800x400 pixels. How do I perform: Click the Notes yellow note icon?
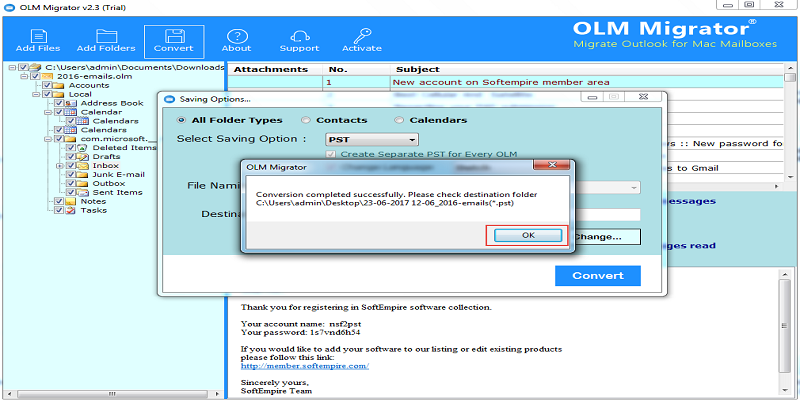click(71, 202)
